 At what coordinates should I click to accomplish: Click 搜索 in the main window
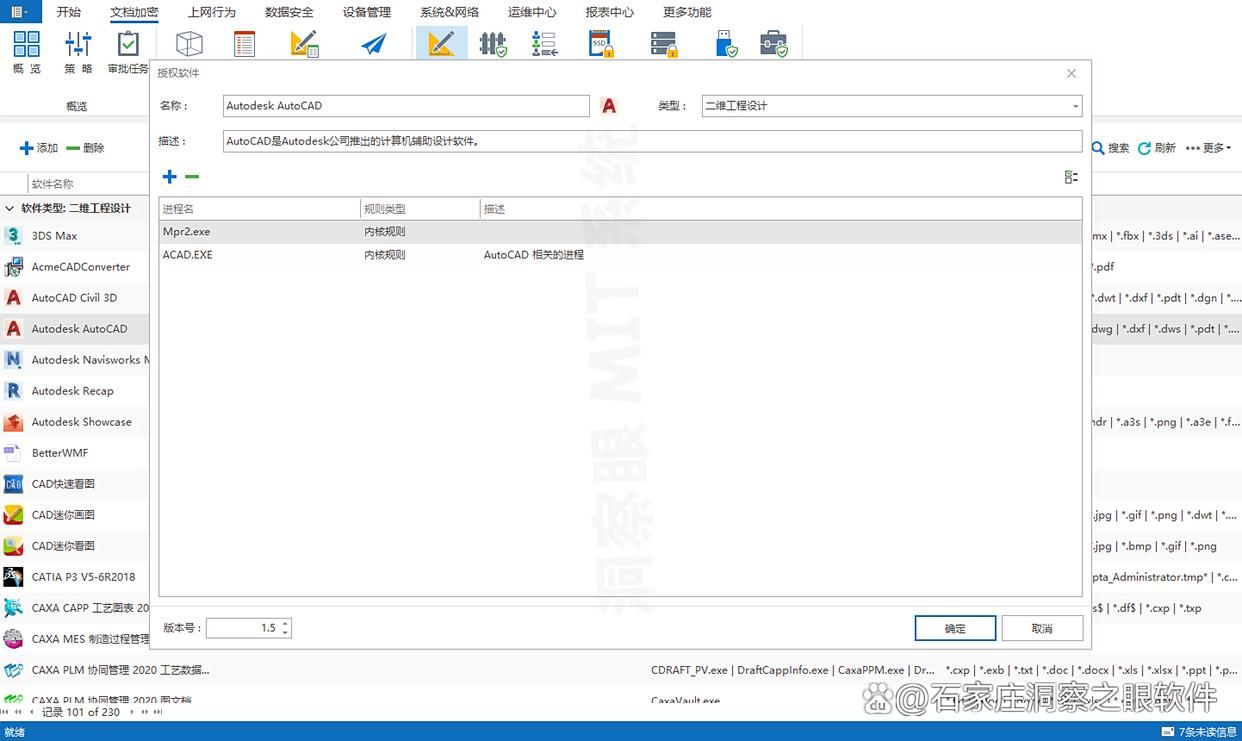pos(1110,148)
